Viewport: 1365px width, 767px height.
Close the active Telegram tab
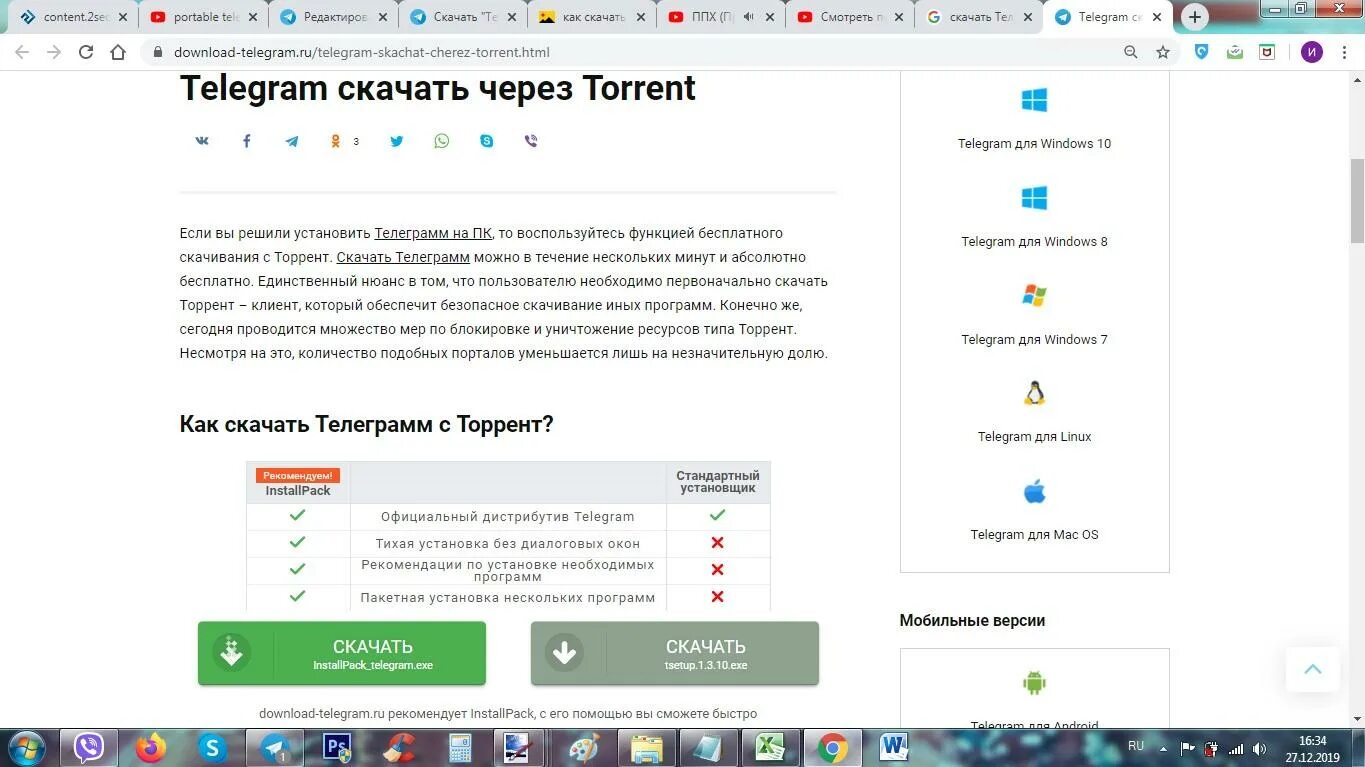tap(1156, 17)
